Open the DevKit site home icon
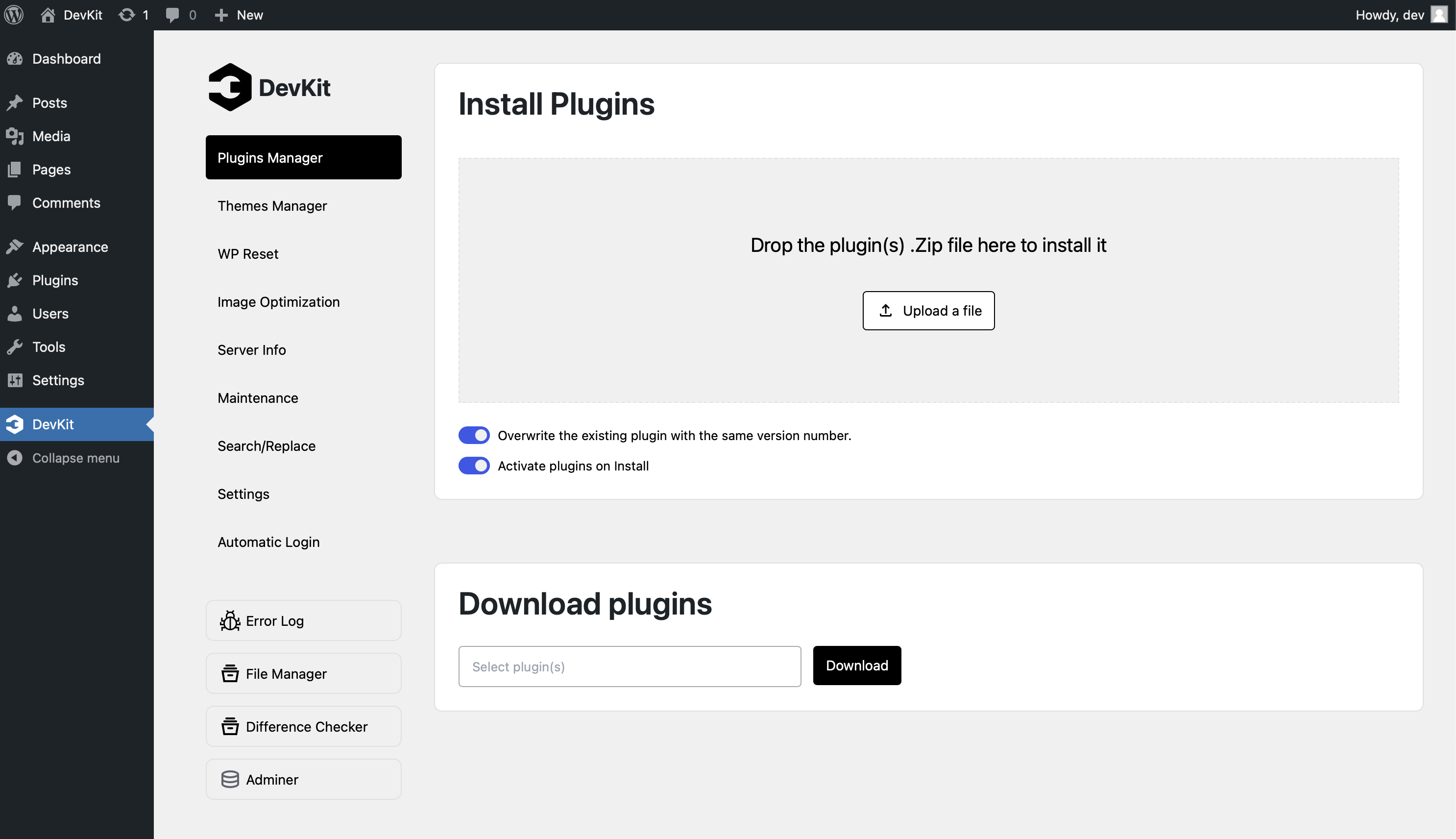The image size is (1456, 839). 48,15
